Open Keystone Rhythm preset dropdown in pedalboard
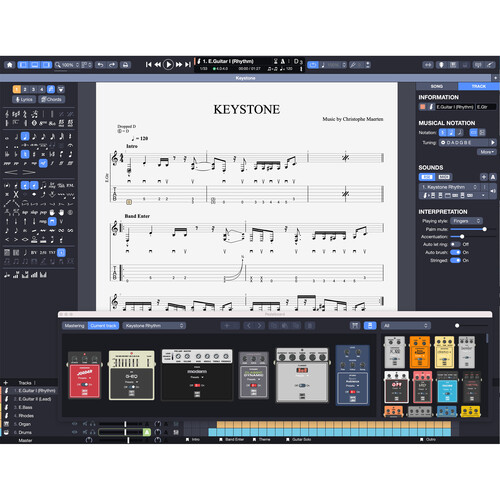This screenshot has width=500, height=500. pyautogui.click(x=154, y=326)
